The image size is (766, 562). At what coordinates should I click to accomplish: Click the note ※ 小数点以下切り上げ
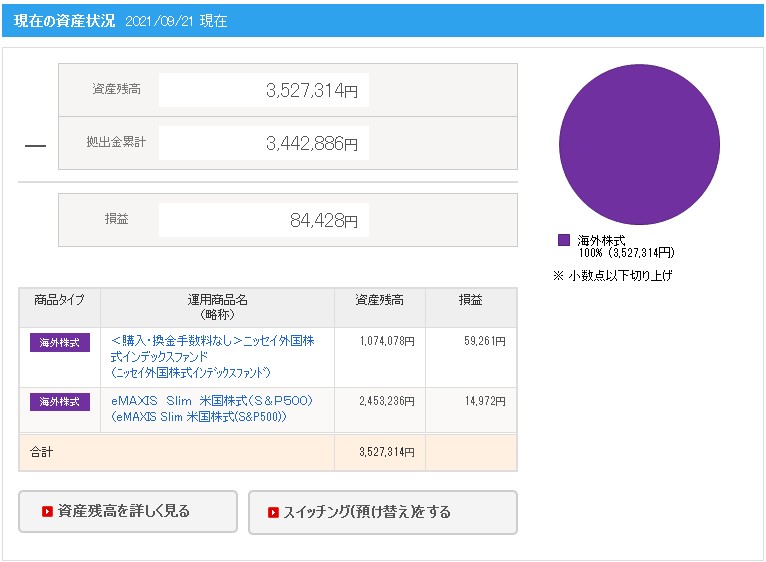pos(613,276)
